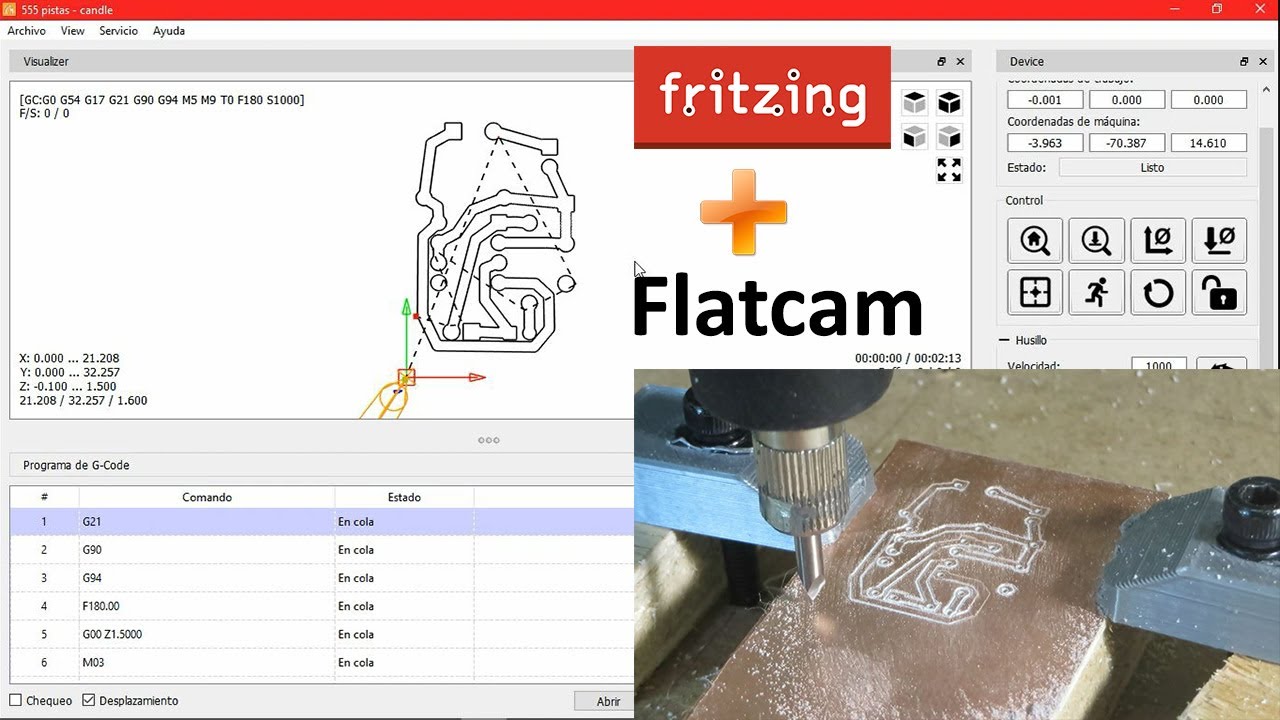Image resolution: width=1280 pixels, height=720 pixels.
Task: Click the running man safe position button
Action: pyautogui.click(x=1097, y=293)
